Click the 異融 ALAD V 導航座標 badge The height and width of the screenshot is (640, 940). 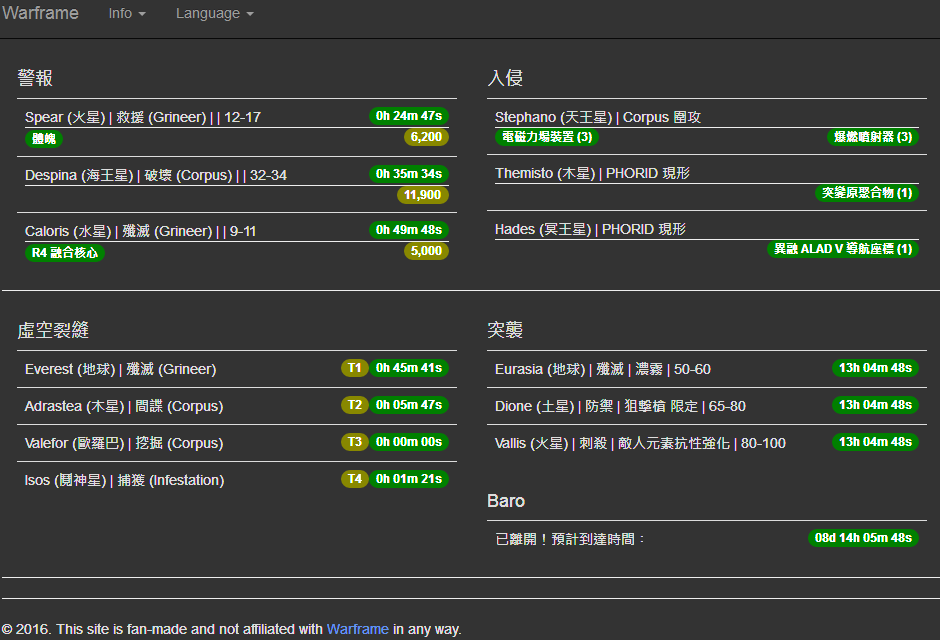point(846,249)
